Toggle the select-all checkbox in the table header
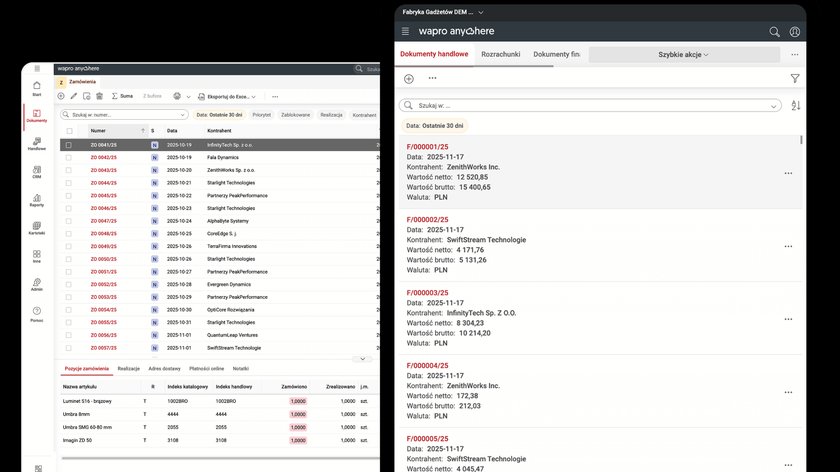The width and height of the screenshot is (840, 472). [x=69, y=131]
